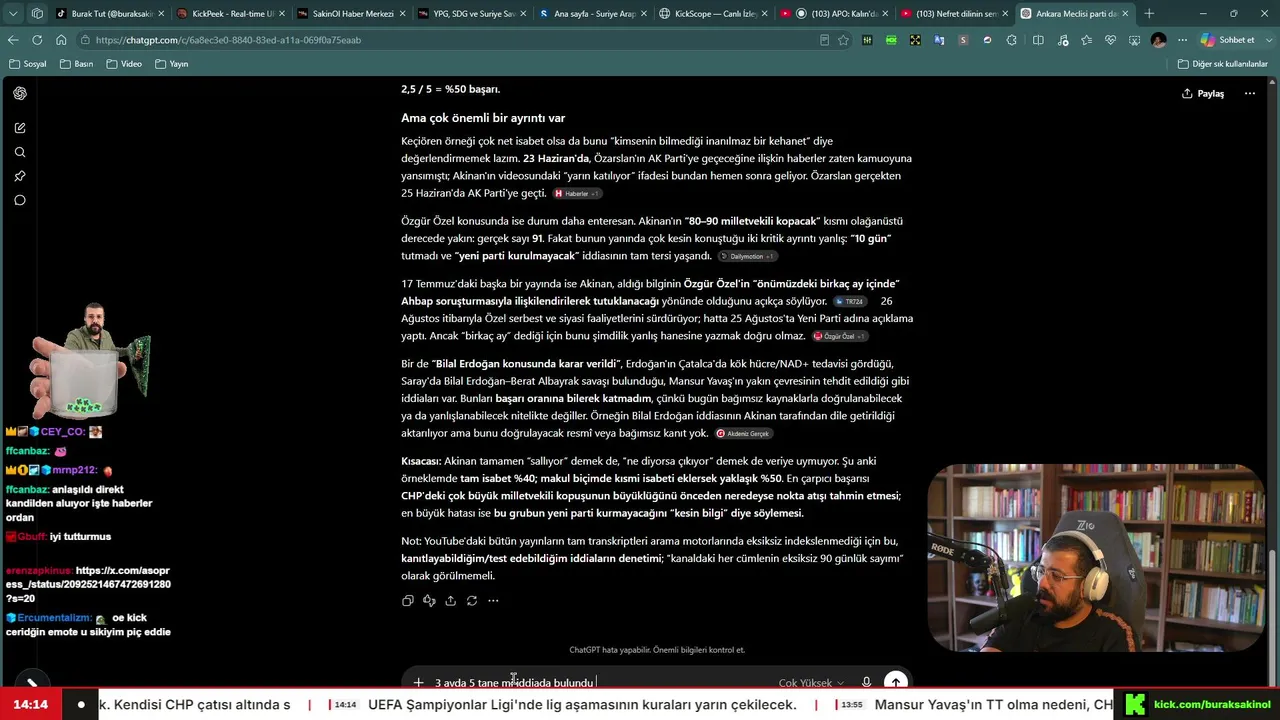Send the message with the arrow button

pyautogui.click(x=895, y=682)
